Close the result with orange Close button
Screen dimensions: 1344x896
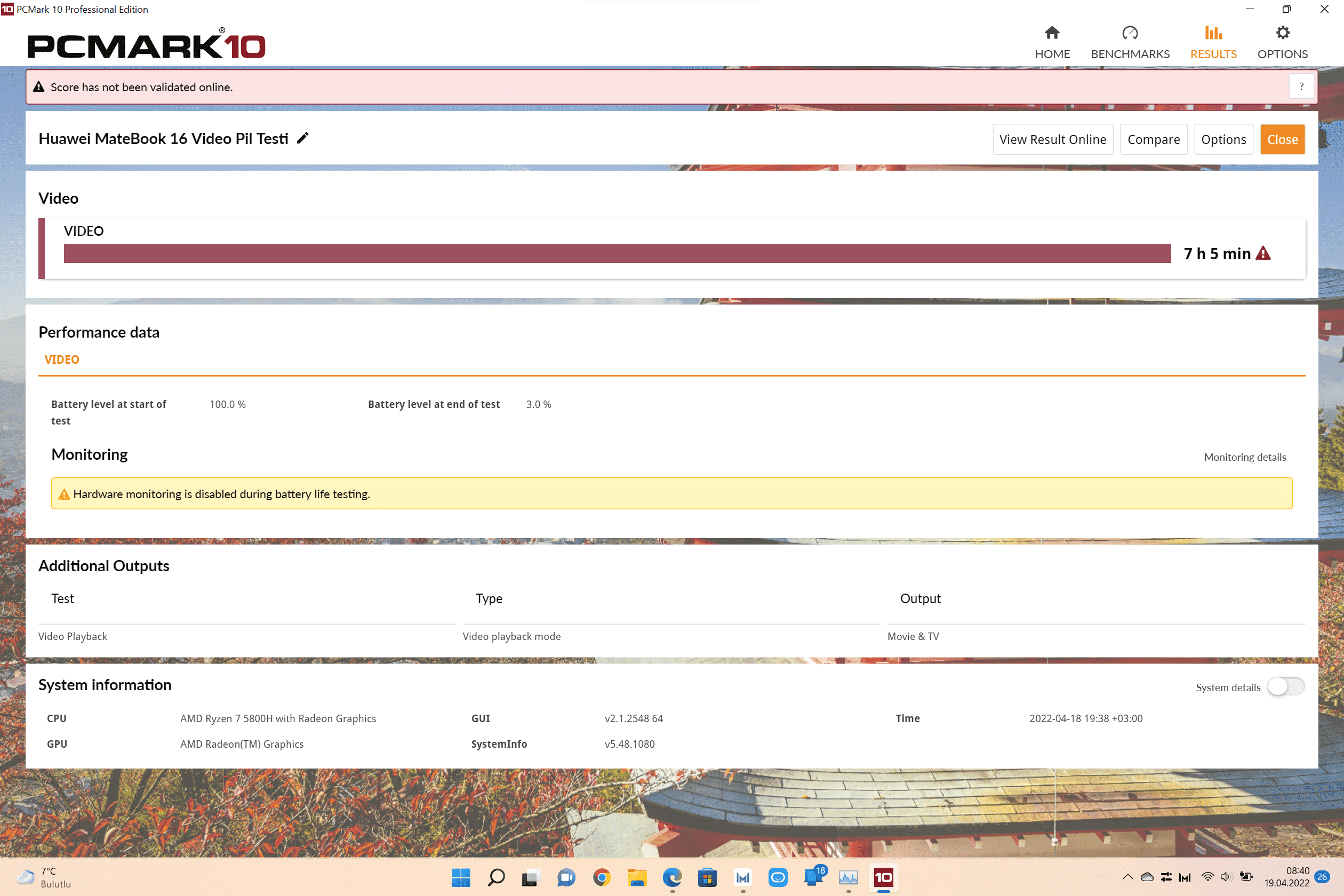(x=1282, y=139)
